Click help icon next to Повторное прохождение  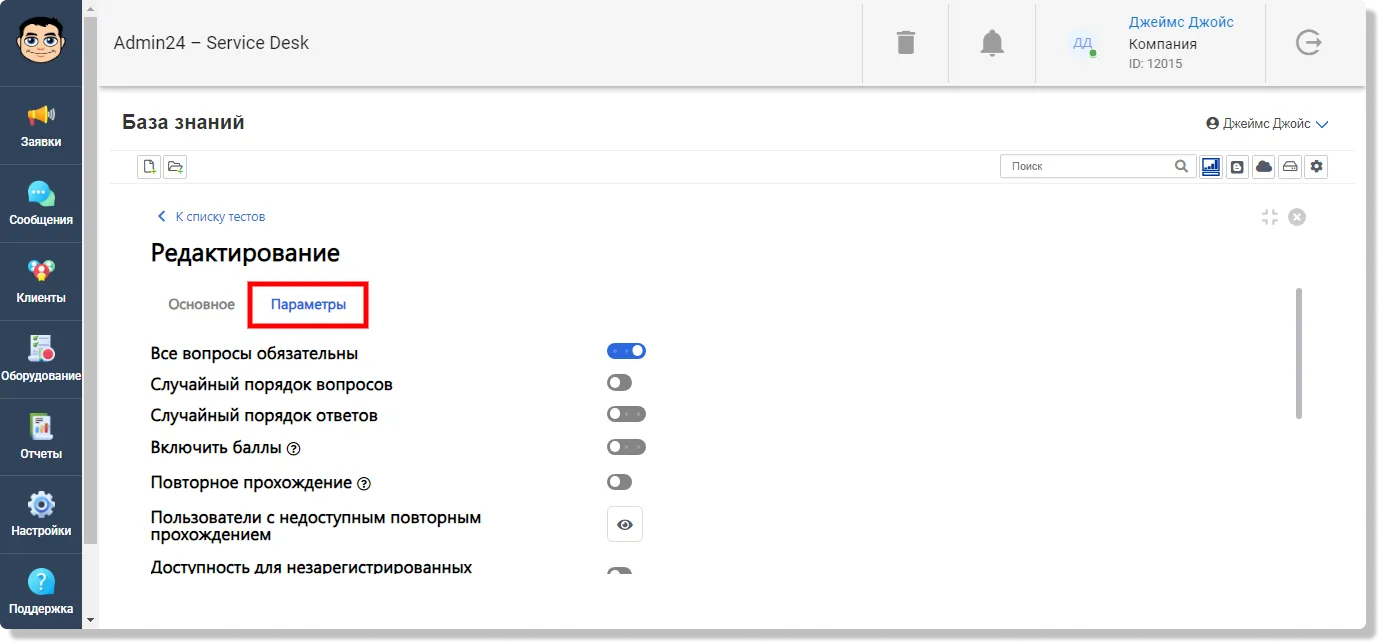pos(364,484)
